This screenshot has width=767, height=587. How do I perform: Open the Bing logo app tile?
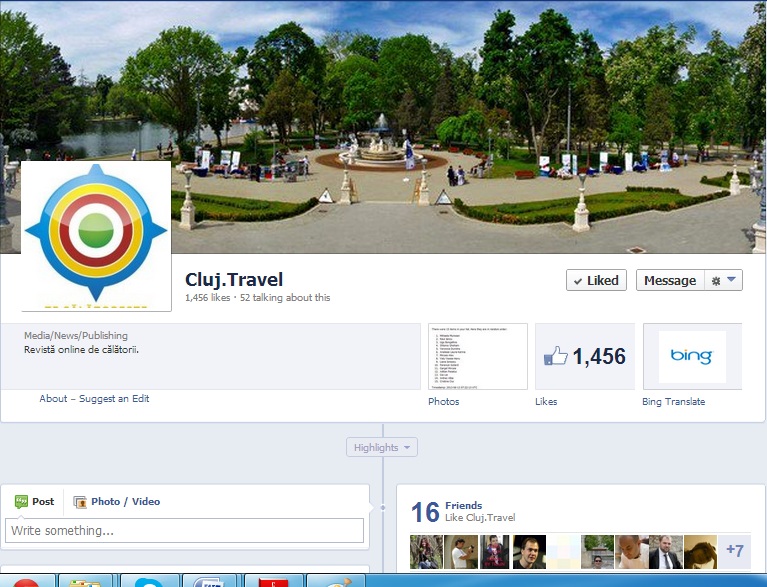click(692, 356)
